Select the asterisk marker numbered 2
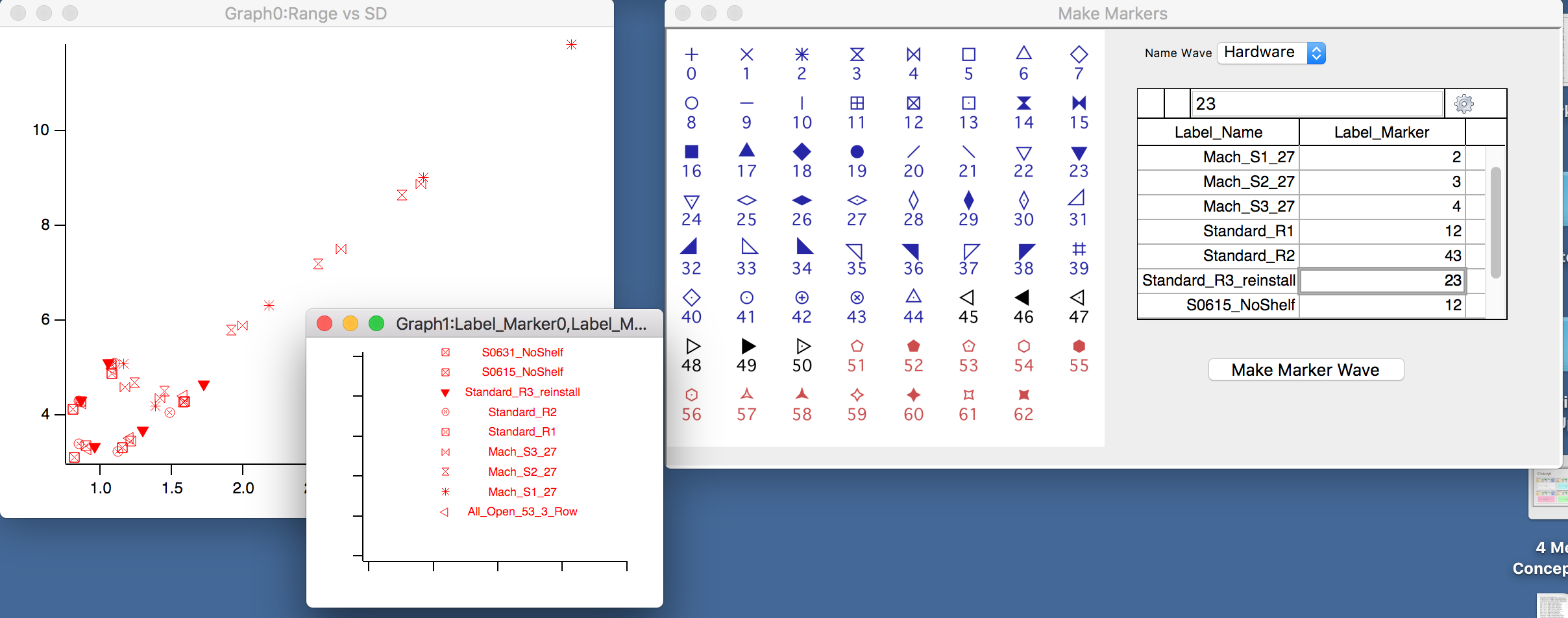Screen dimensions: 1568x618 801,55
